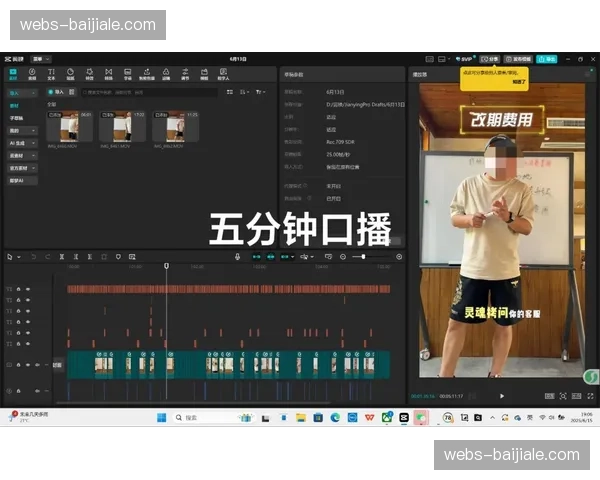Open the Text tab with the TI icon

[x=51, y=74]
